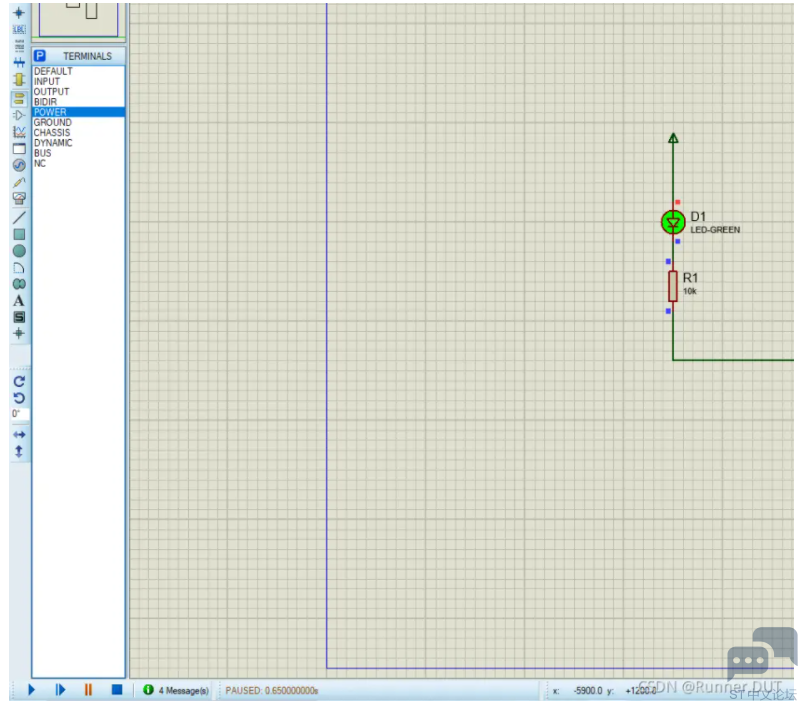The width and height of the screenshot is (806, 710).
Task: Click the horizontal mirror (X-flip) icon
Action: pyautogui.click(x=19, y=435)
